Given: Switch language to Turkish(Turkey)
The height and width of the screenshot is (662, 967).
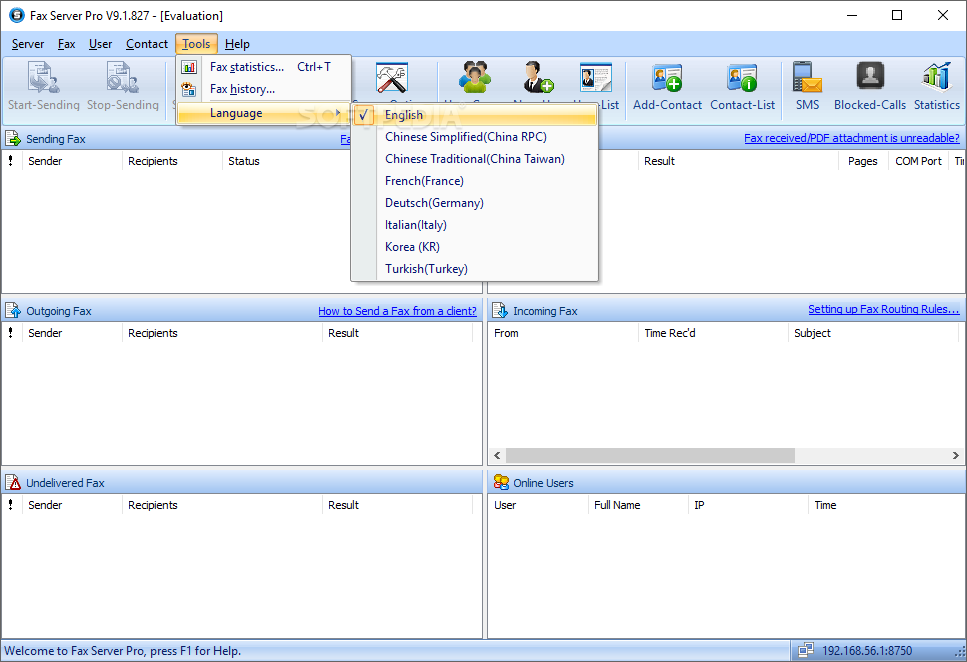Looking at the screenshot, I should coord(474,269).
